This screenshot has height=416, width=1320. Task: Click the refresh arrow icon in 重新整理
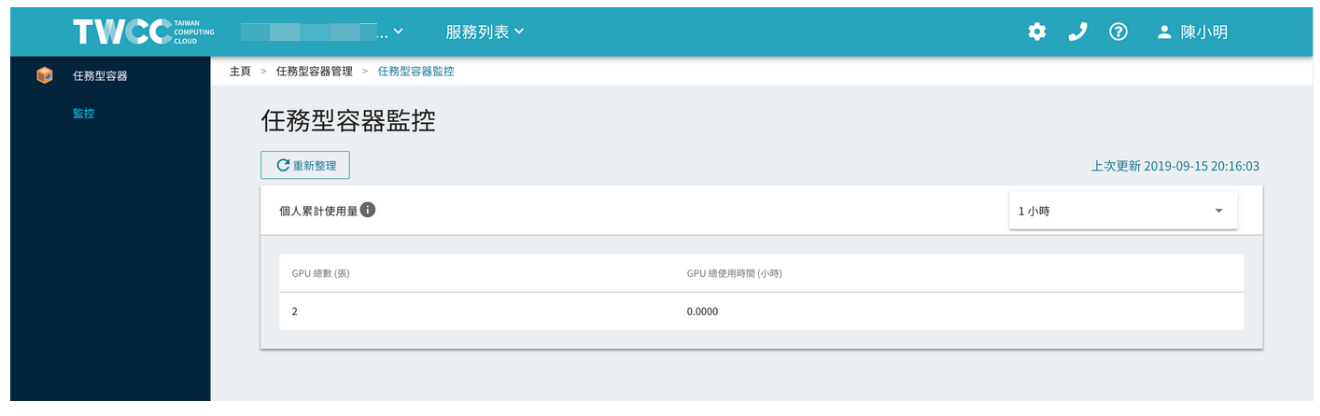(x=283, y=166)
